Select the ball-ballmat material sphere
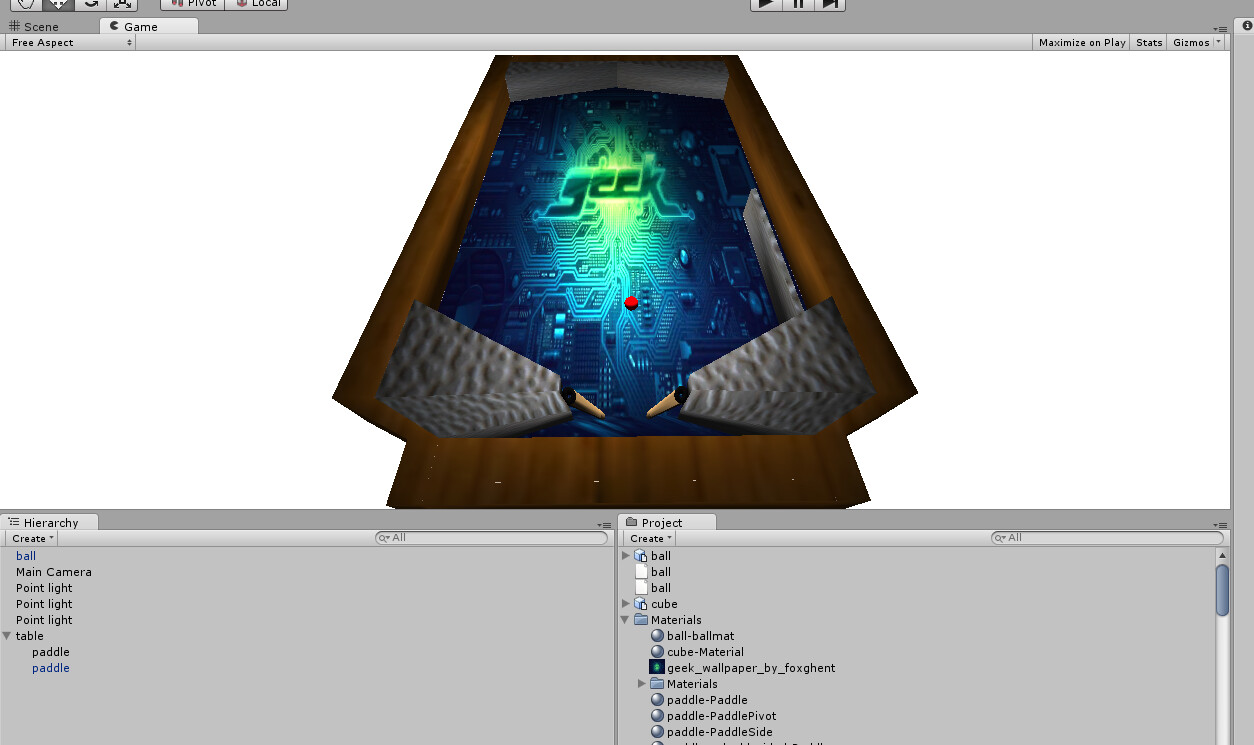This screenshot has width=1254, height=745. point(657,636)
